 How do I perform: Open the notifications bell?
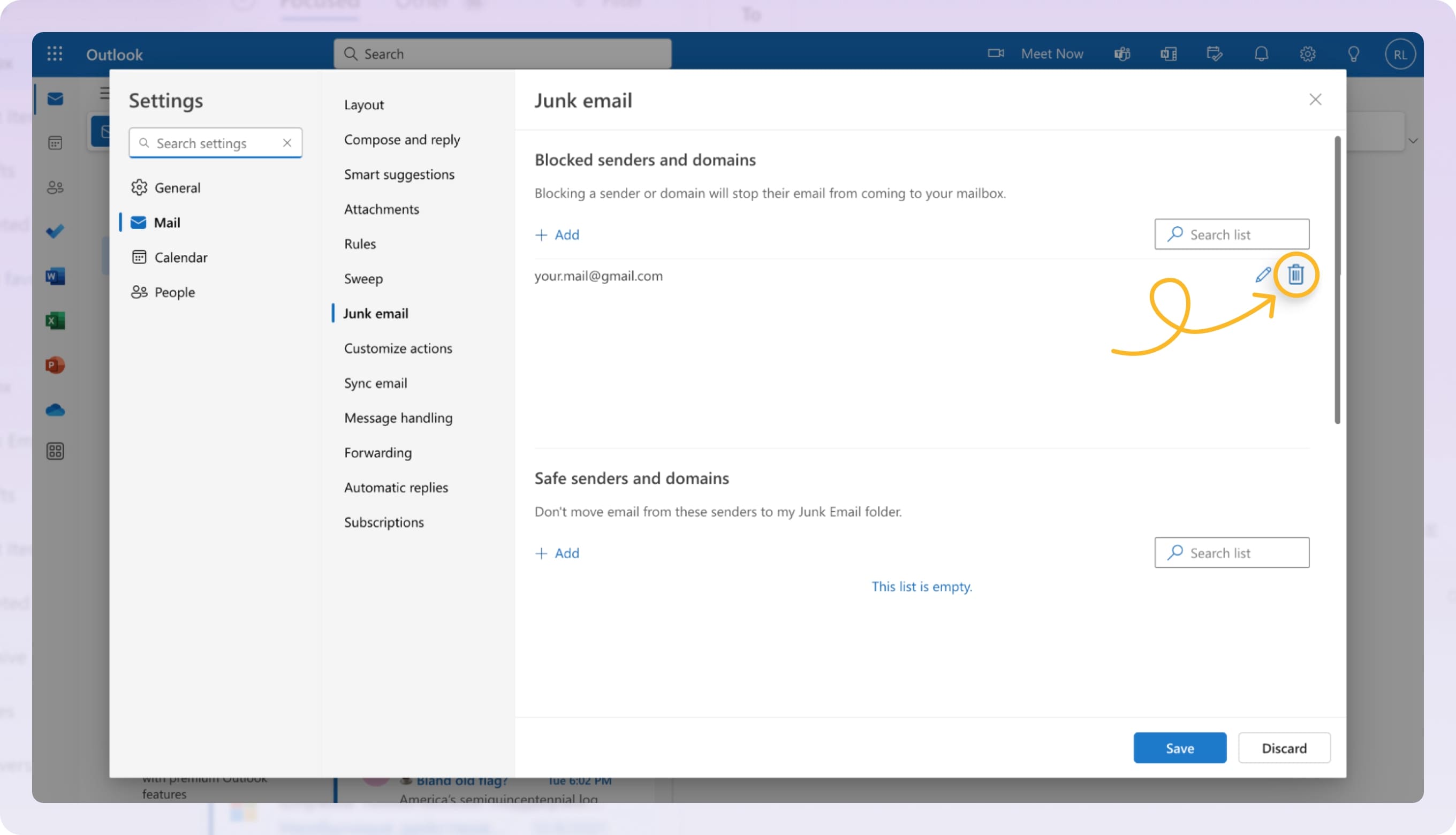tap(1261, 54)
